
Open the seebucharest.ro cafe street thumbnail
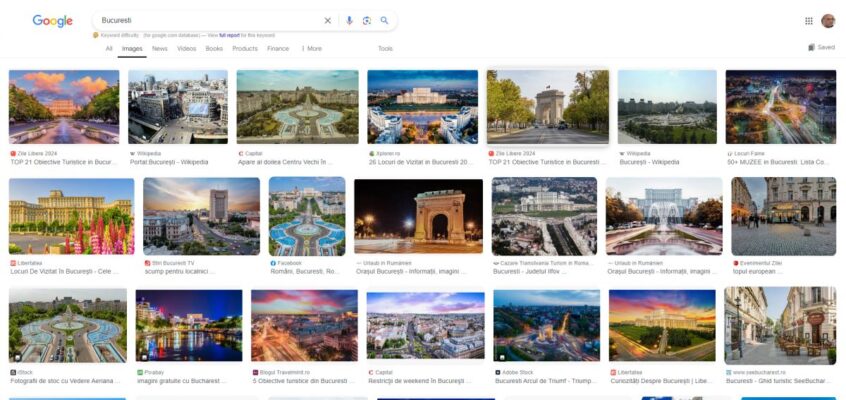click(780, 326)
